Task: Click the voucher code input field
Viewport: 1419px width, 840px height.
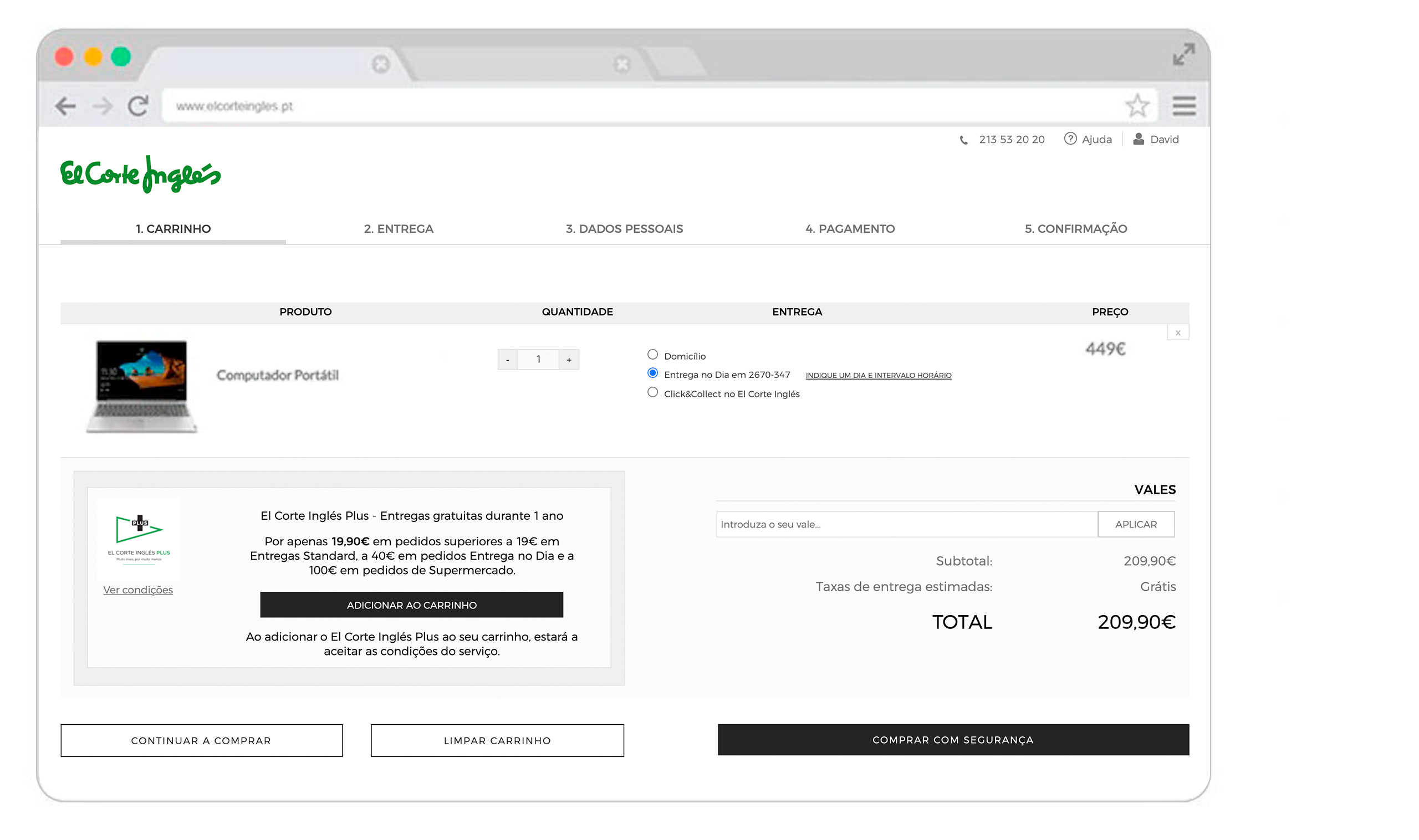Action: (x=906, y=524)
